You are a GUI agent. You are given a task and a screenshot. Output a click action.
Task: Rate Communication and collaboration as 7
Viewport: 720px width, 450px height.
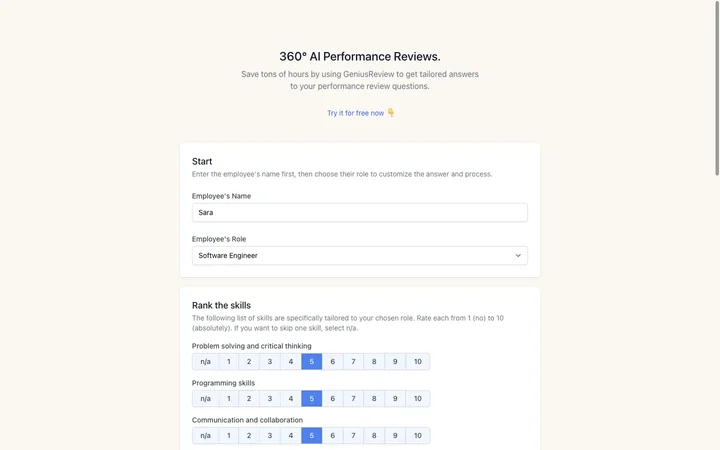353,435
